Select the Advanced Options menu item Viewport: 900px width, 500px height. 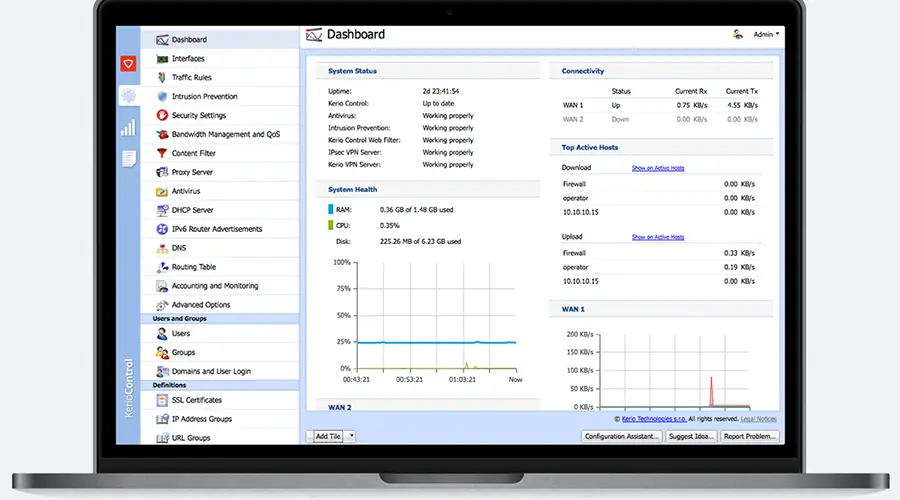tap(220, 305)
